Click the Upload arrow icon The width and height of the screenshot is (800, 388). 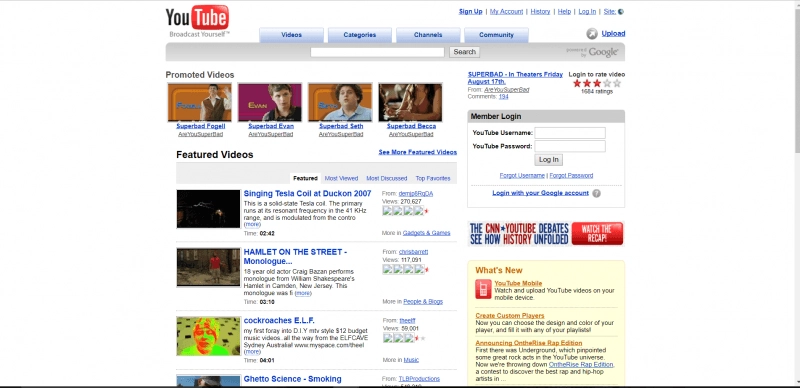pyautogui.click(x=592, y=34)
